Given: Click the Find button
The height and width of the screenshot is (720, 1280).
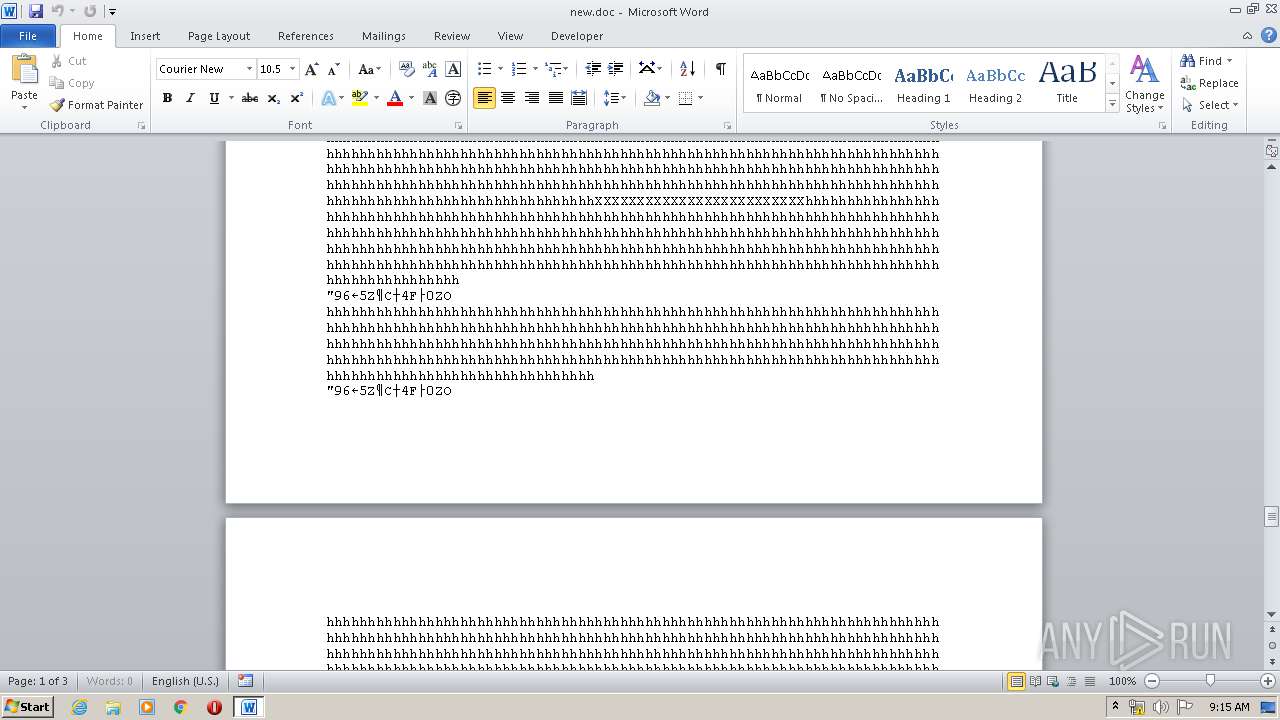Looking at the screenshot, I should [1205, 61].
